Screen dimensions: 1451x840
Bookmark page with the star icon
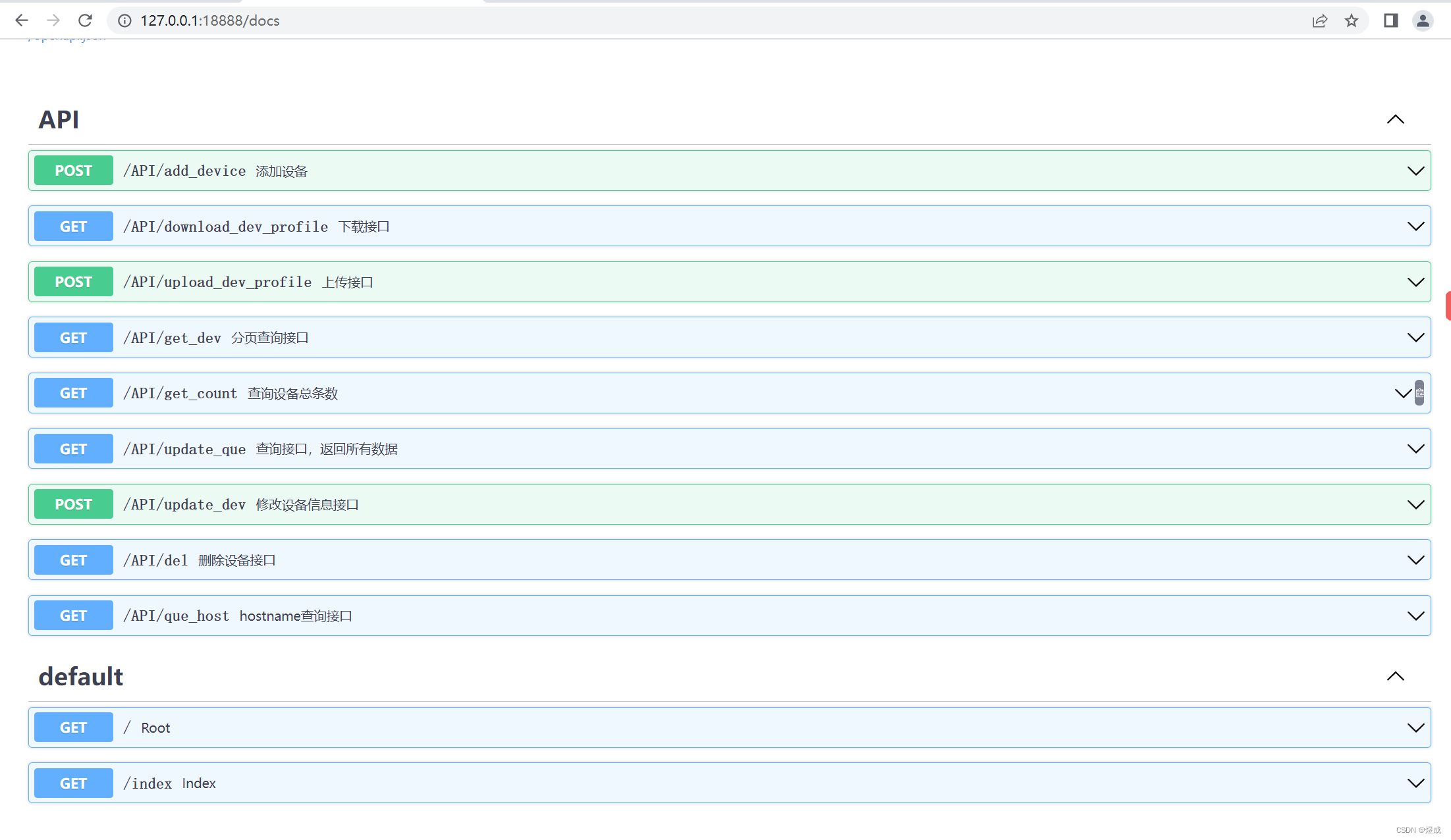coord(1352,20)
